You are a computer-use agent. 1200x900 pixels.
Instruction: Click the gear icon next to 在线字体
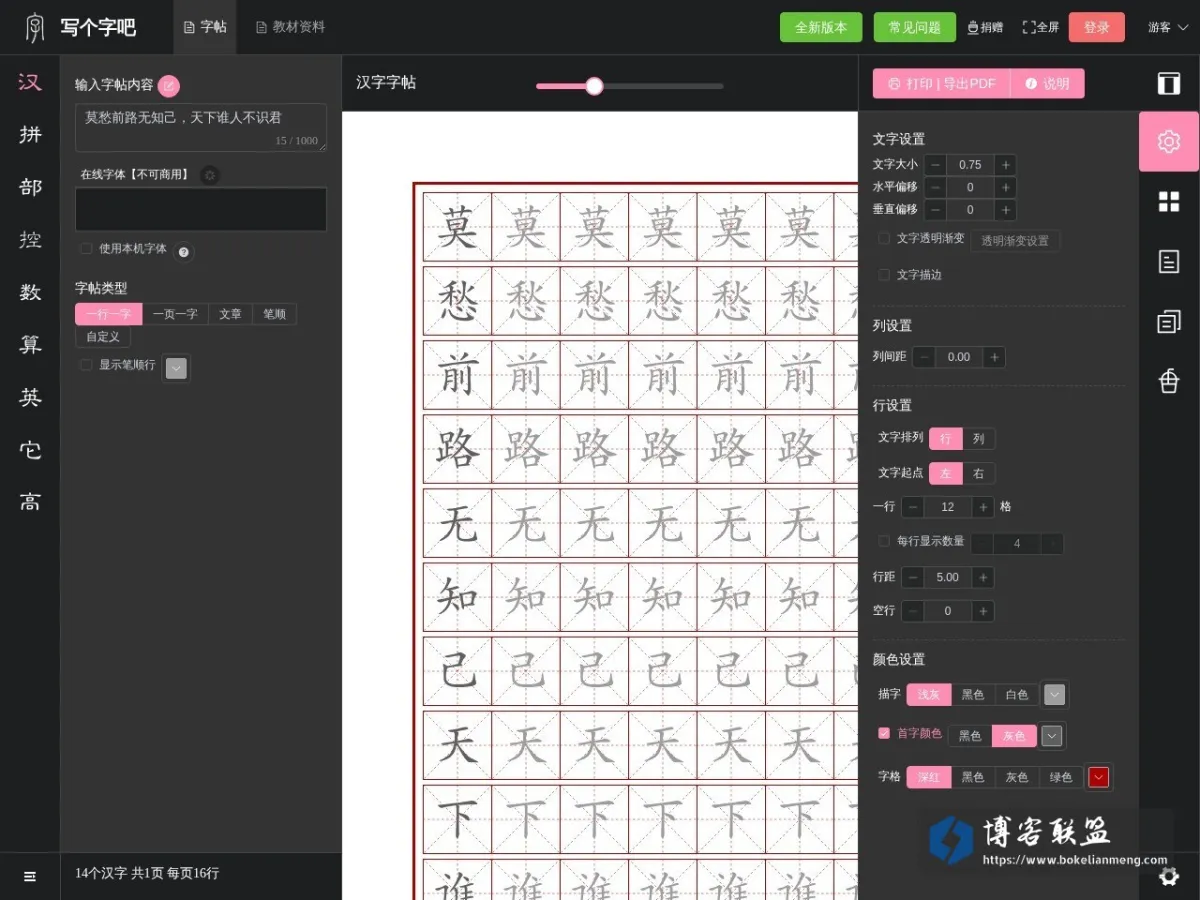point(209,175)
